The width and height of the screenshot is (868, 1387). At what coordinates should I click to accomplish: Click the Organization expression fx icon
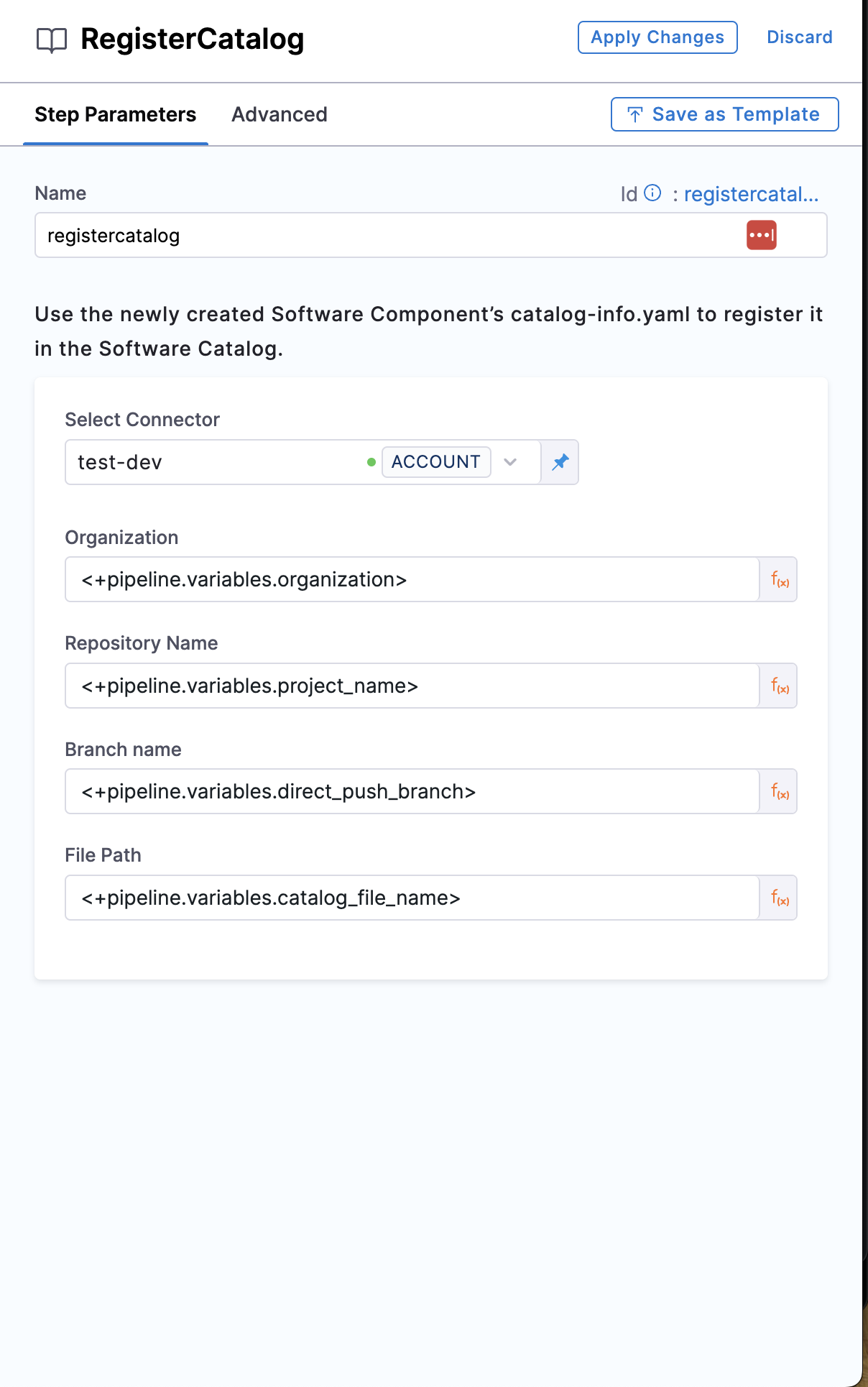coord(780,579)
